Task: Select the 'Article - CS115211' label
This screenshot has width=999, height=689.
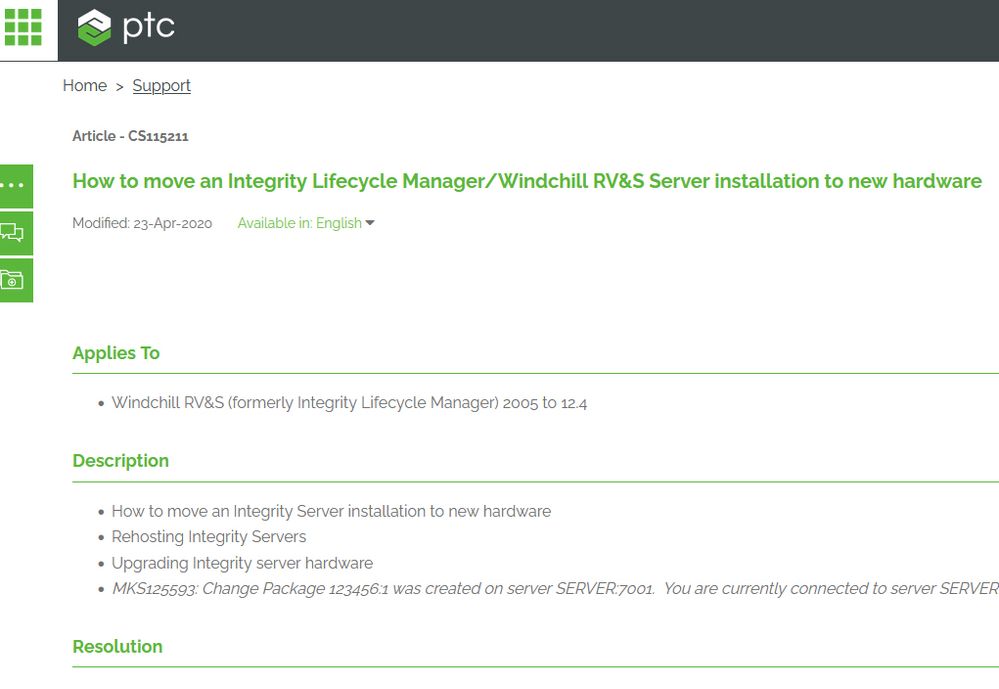Action: (130, 136)
